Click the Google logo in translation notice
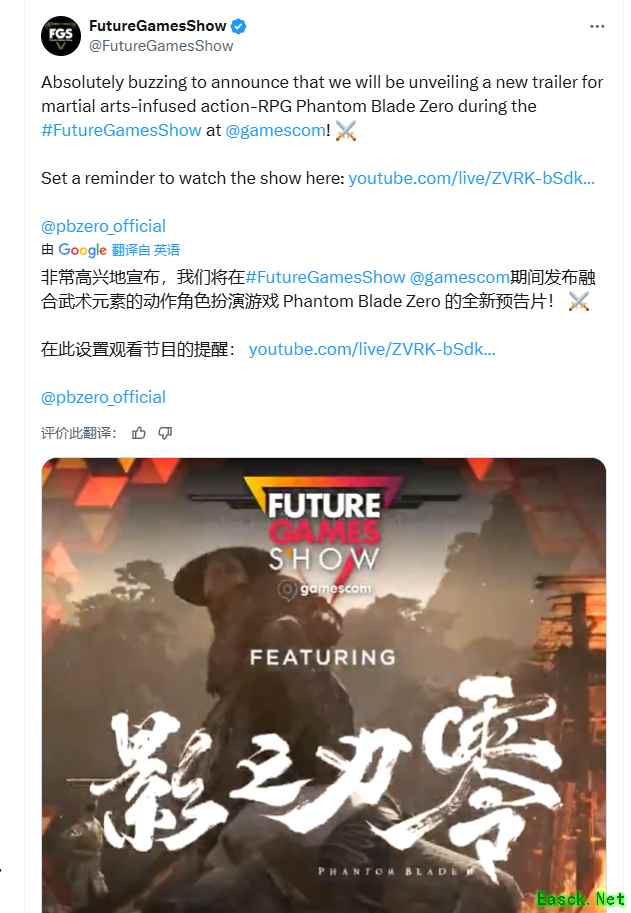The height and width of the screenshot is (913, 631). pos(82,250)
